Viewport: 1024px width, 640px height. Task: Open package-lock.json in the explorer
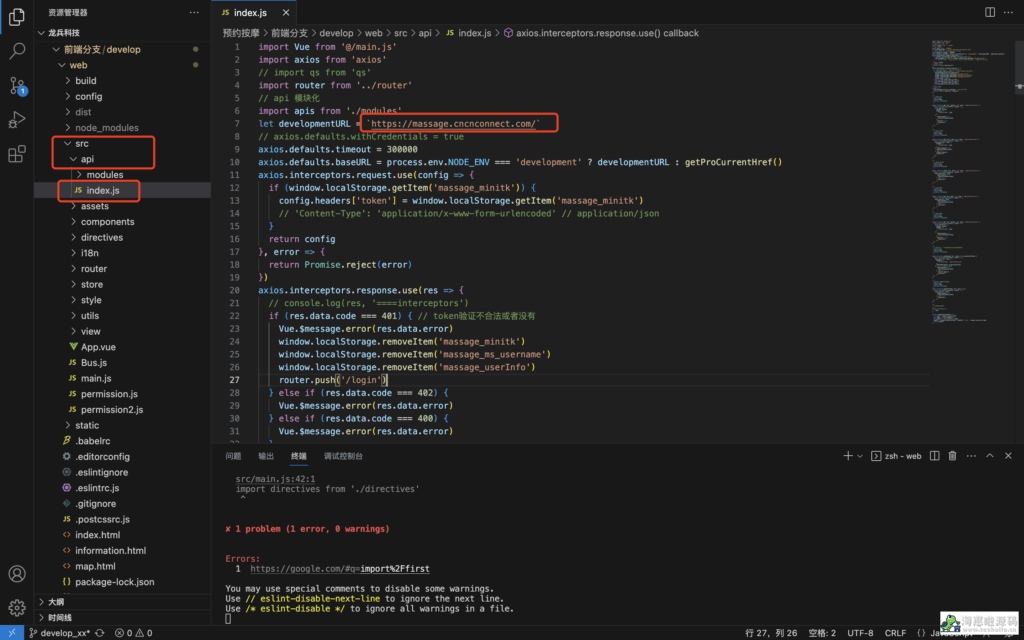pos(114,582)
